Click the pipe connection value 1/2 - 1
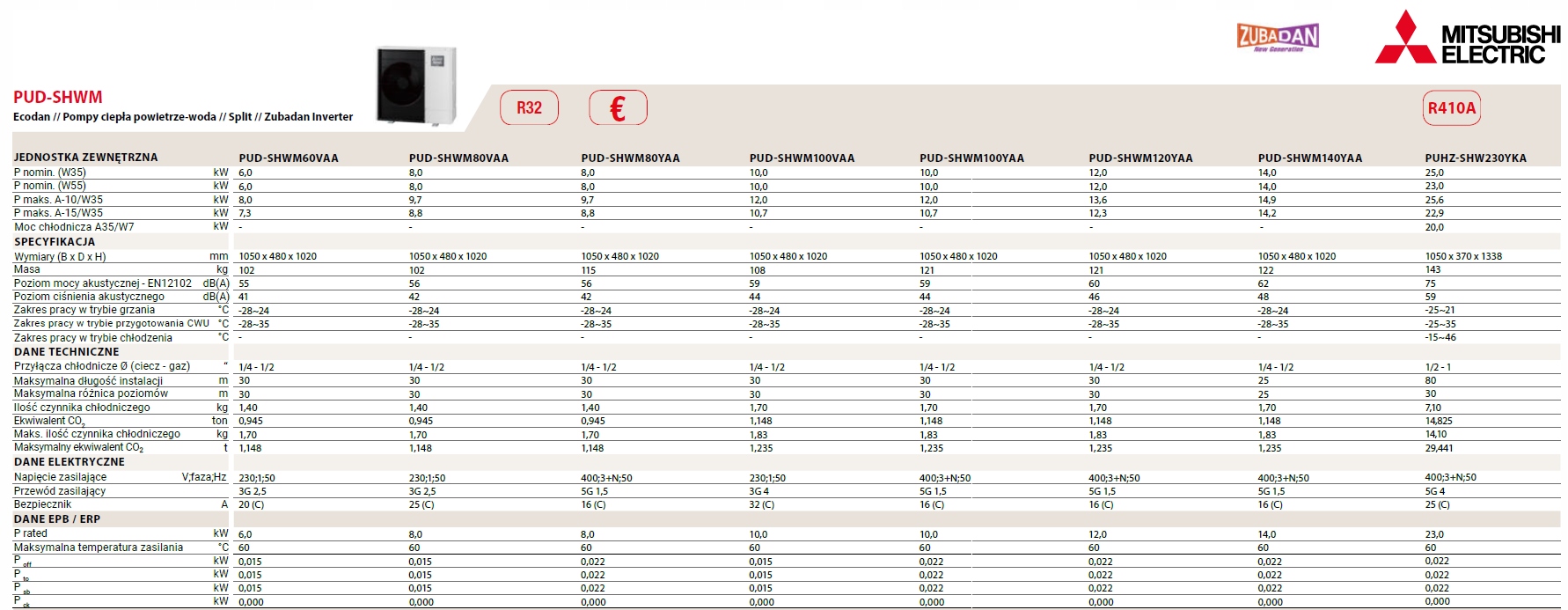The image size is (1568, 610). (1438, 367)
